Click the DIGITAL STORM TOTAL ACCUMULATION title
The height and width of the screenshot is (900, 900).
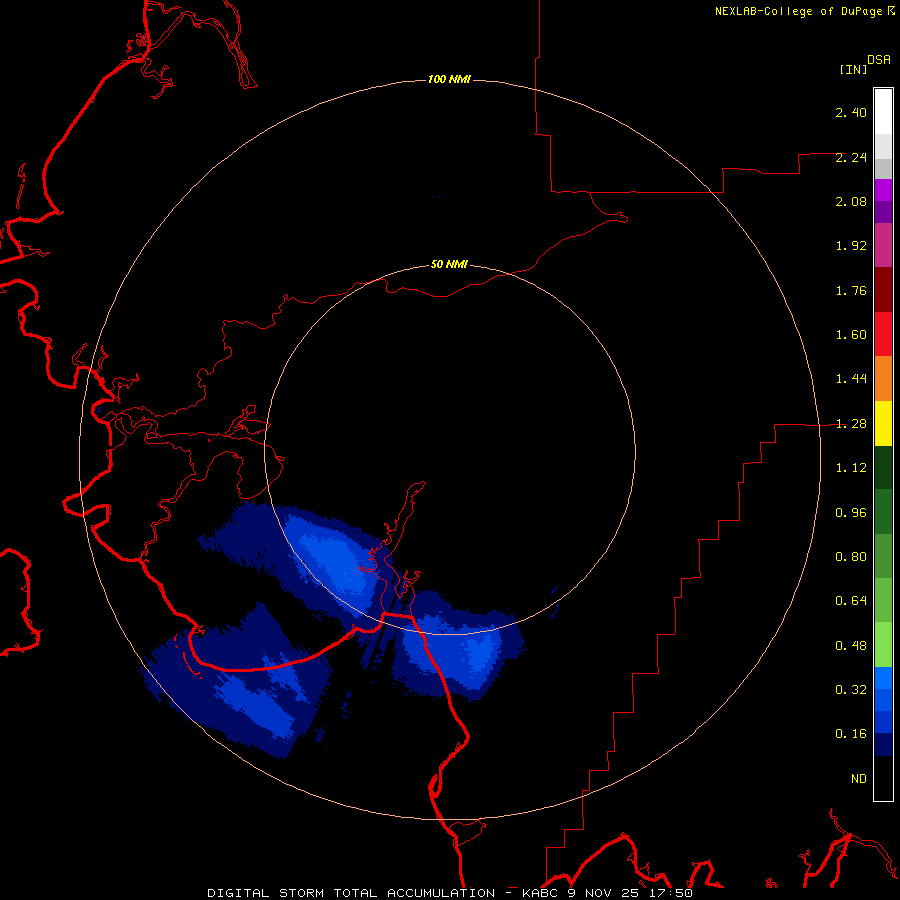[x=351, y=893]
